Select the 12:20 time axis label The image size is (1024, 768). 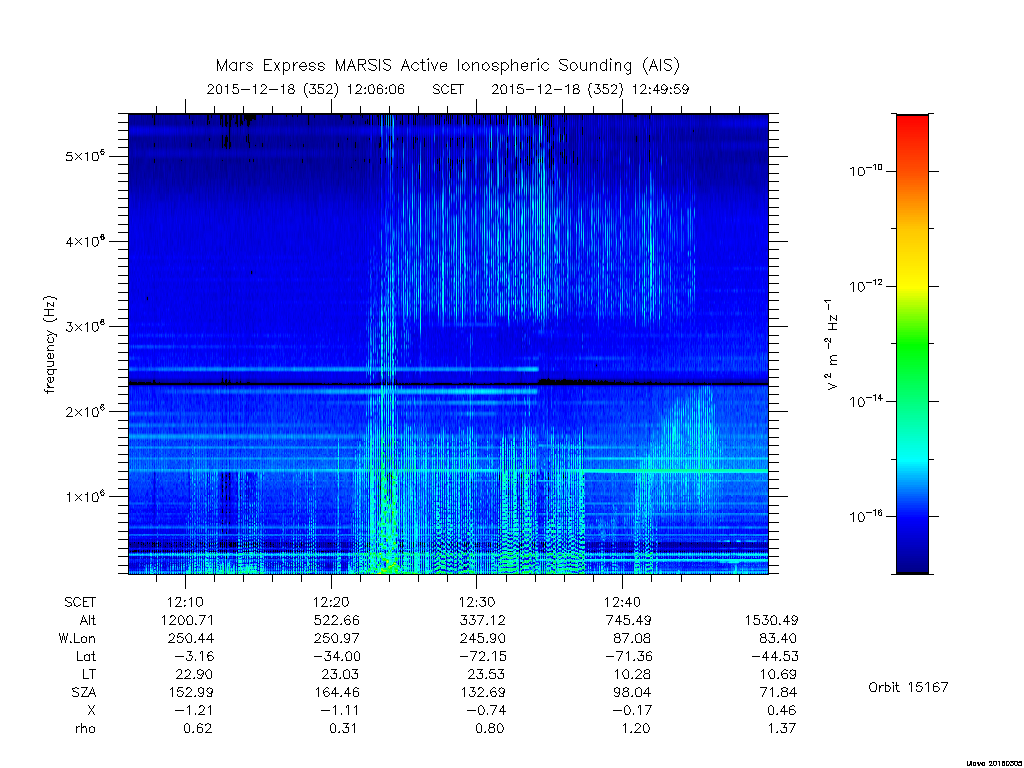[331, 601]
